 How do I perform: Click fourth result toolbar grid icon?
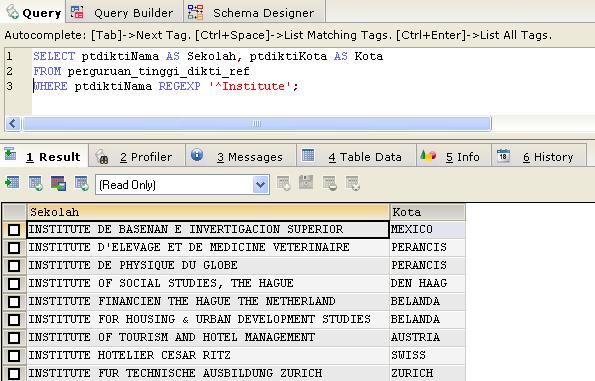point(82,184)
